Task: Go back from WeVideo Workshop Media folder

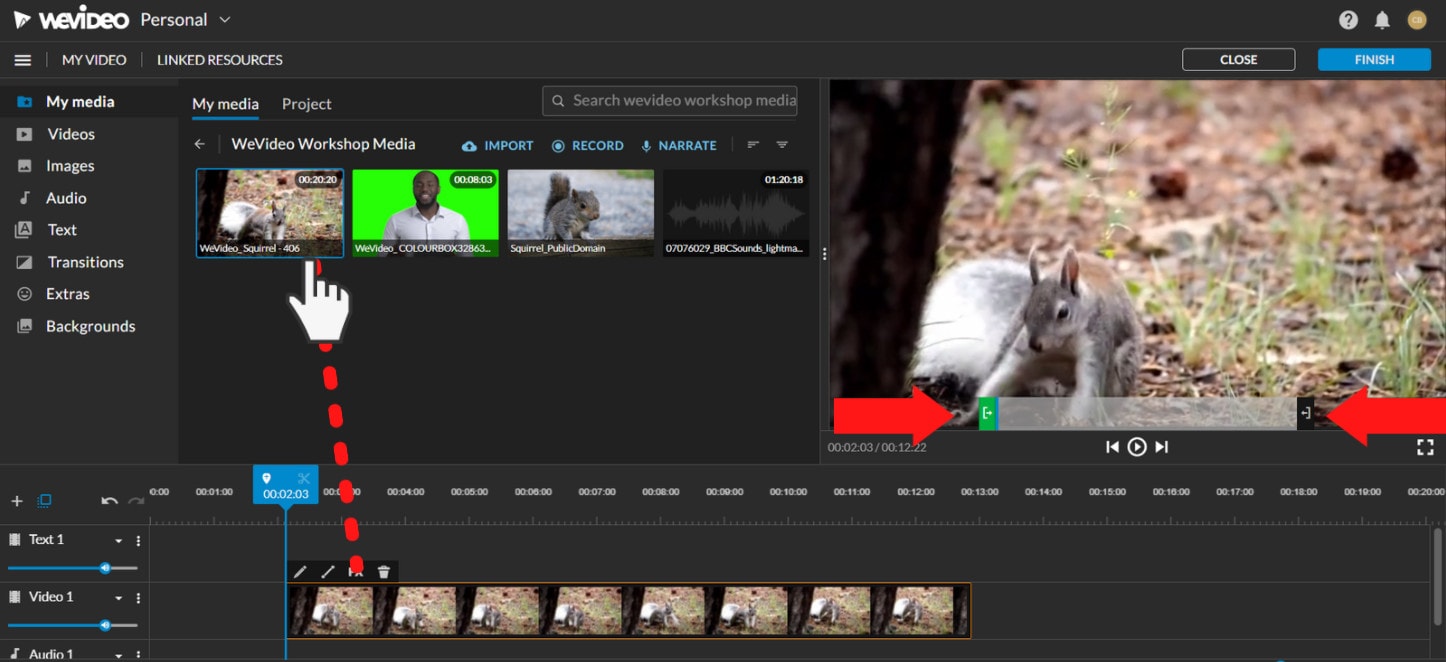Action: coord(200,145)
